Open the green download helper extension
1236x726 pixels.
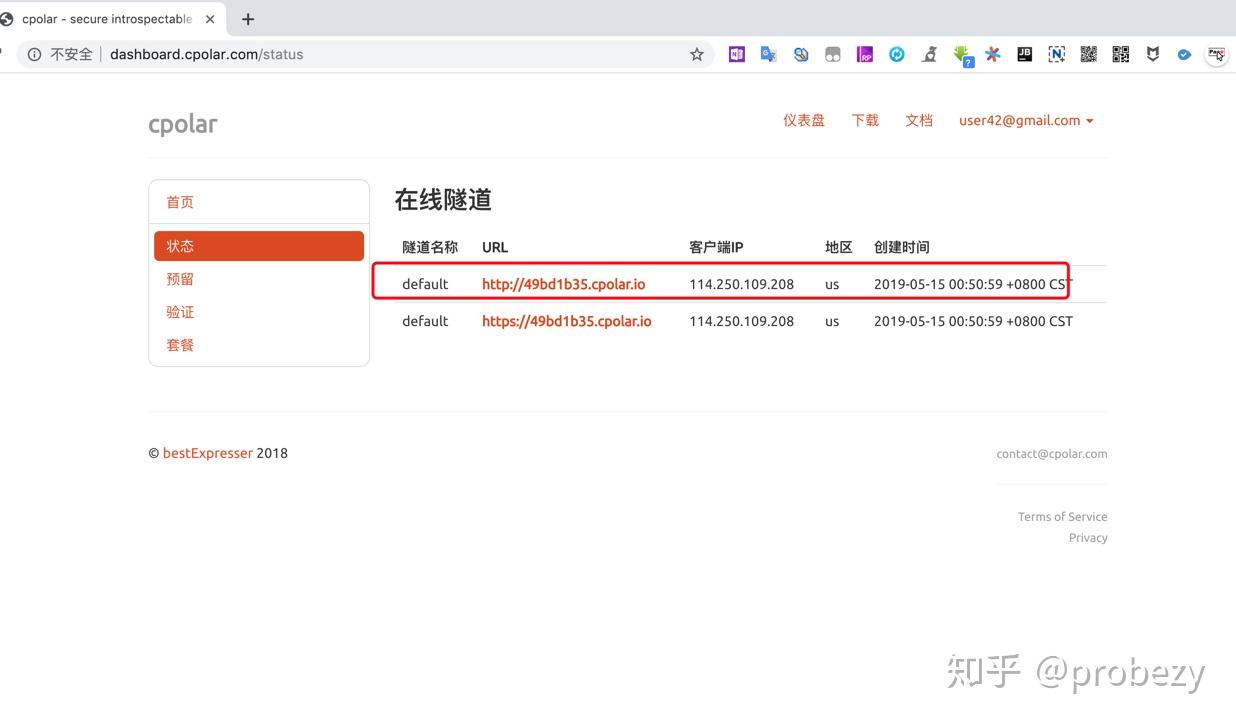[x=961, y=54]
